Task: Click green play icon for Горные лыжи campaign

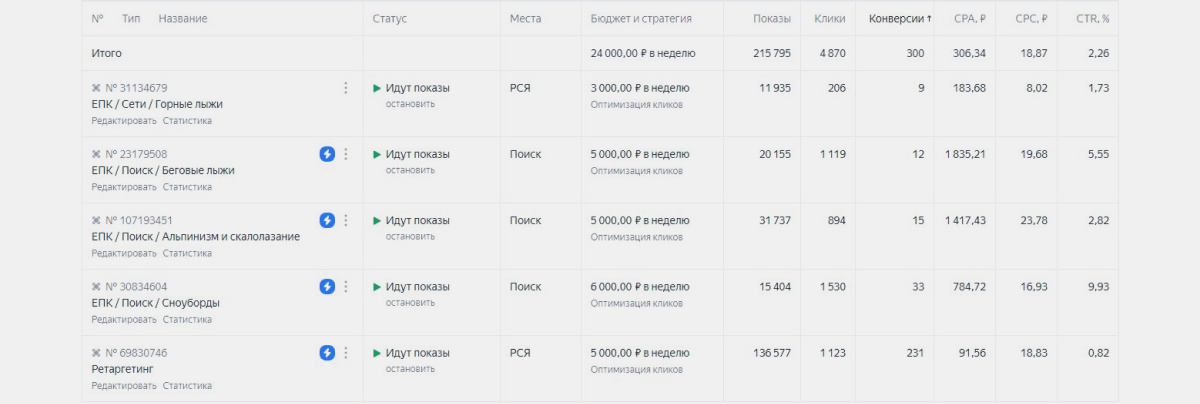Action: pos(377,88)
